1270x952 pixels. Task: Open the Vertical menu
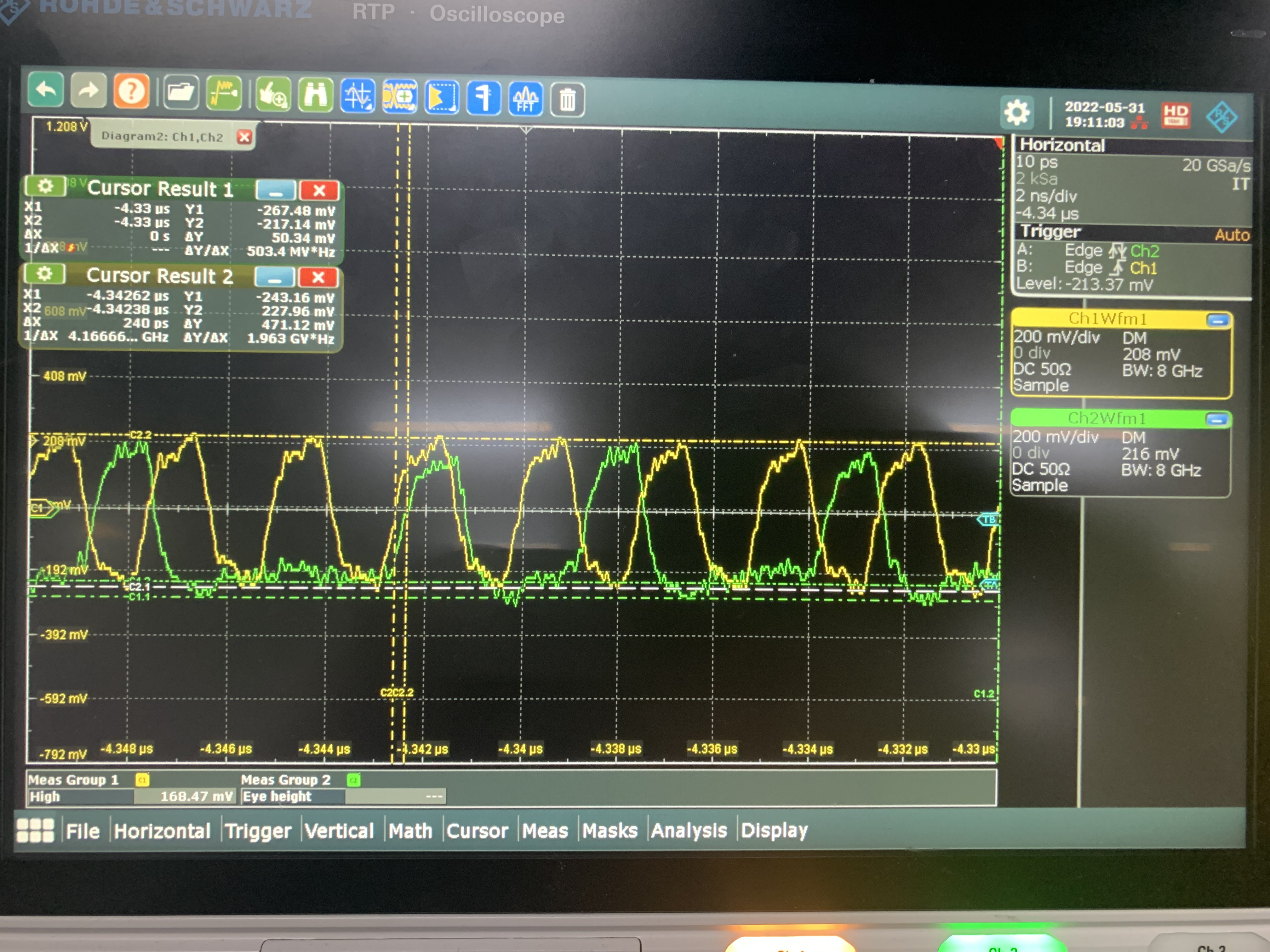339,830
